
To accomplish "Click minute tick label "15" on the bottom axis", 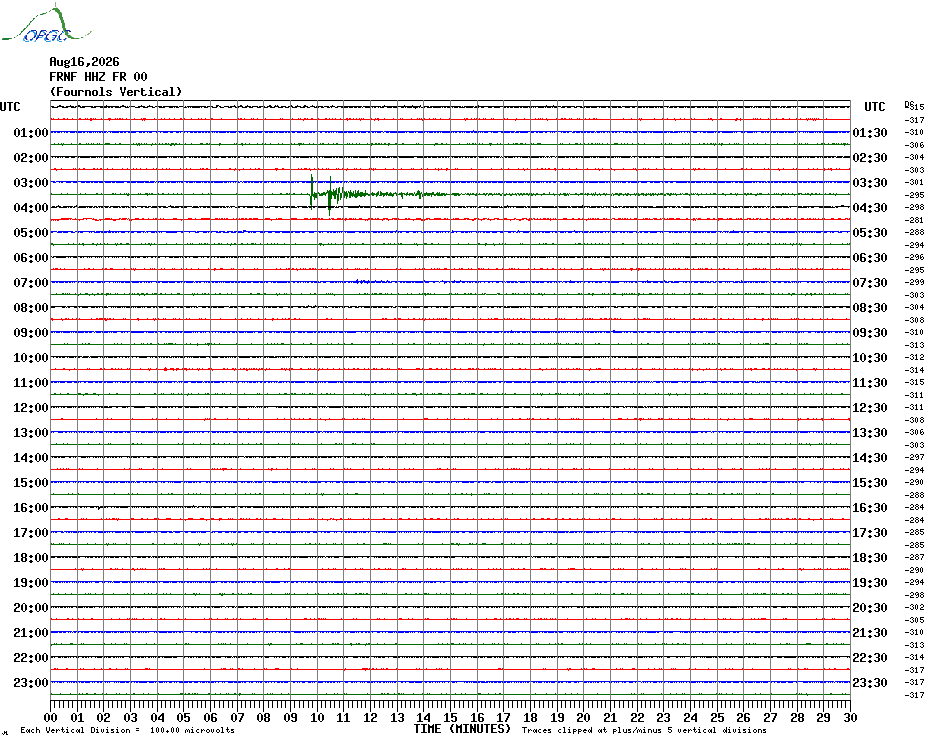I will tap(450, 717).
